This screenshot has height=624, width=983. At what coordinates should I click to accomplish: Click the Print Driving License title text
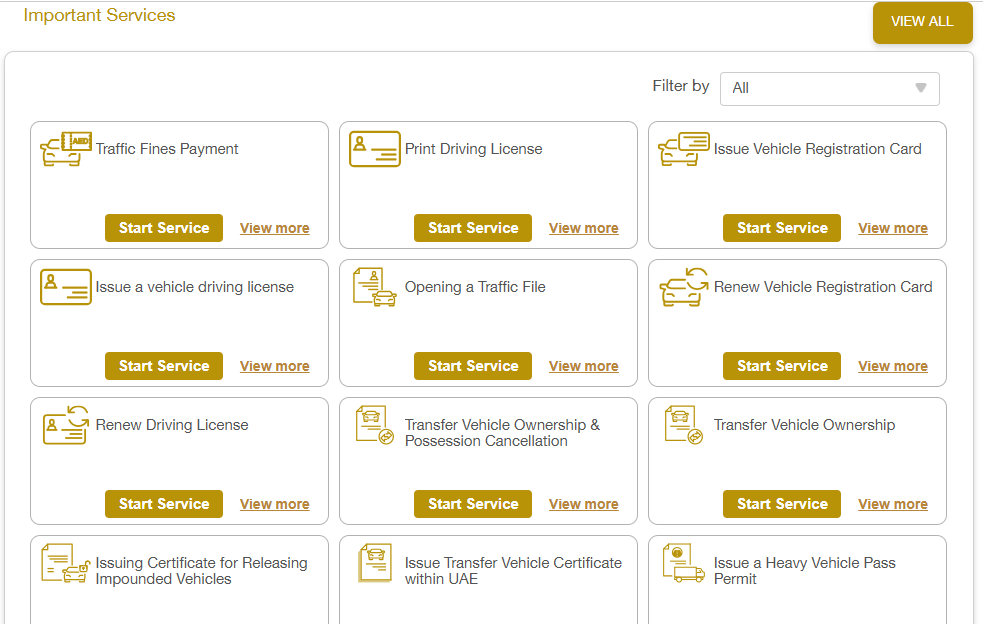click(473, 149)
